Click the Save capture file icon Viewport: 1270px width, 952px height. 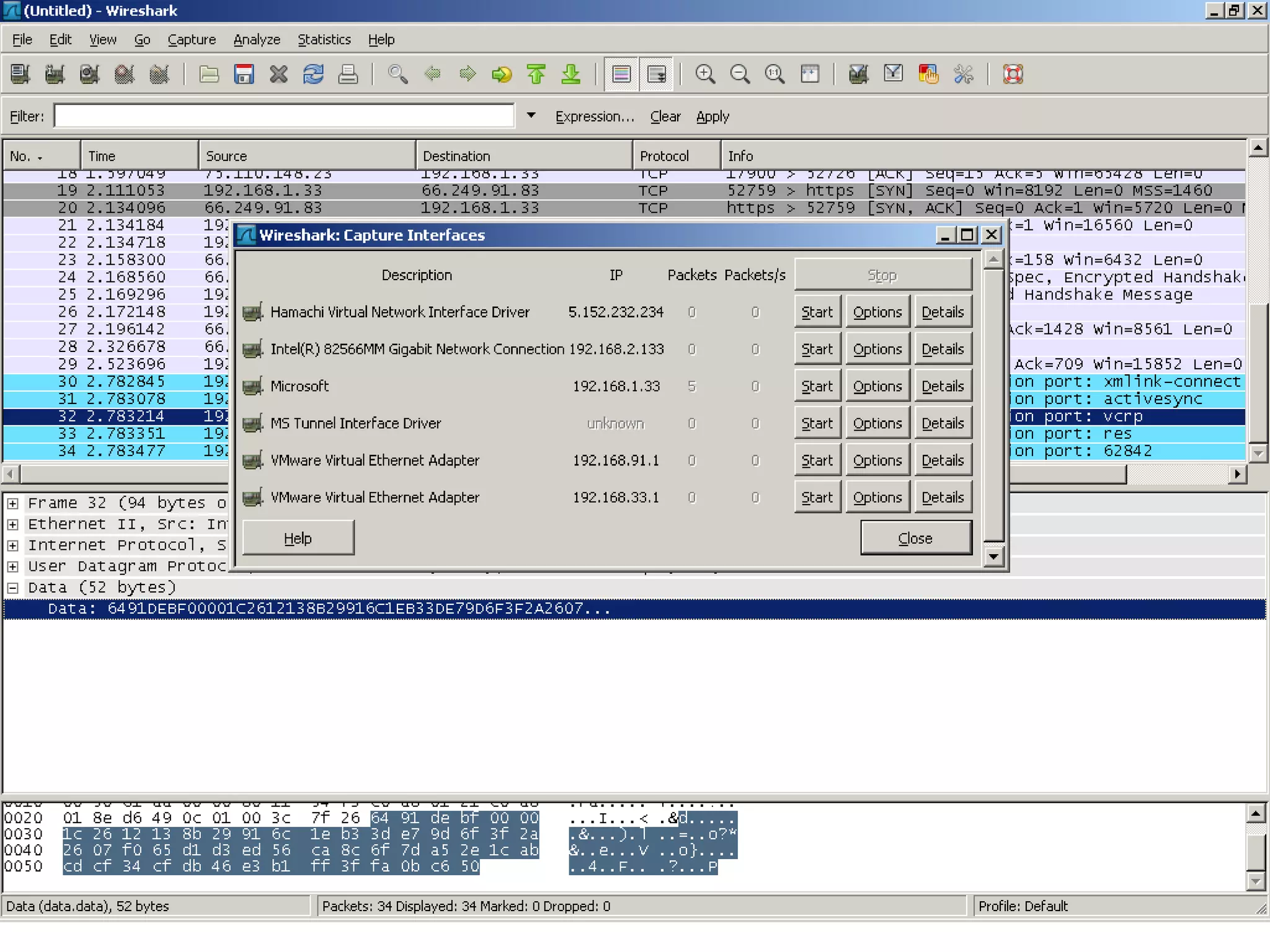[244, 74]
